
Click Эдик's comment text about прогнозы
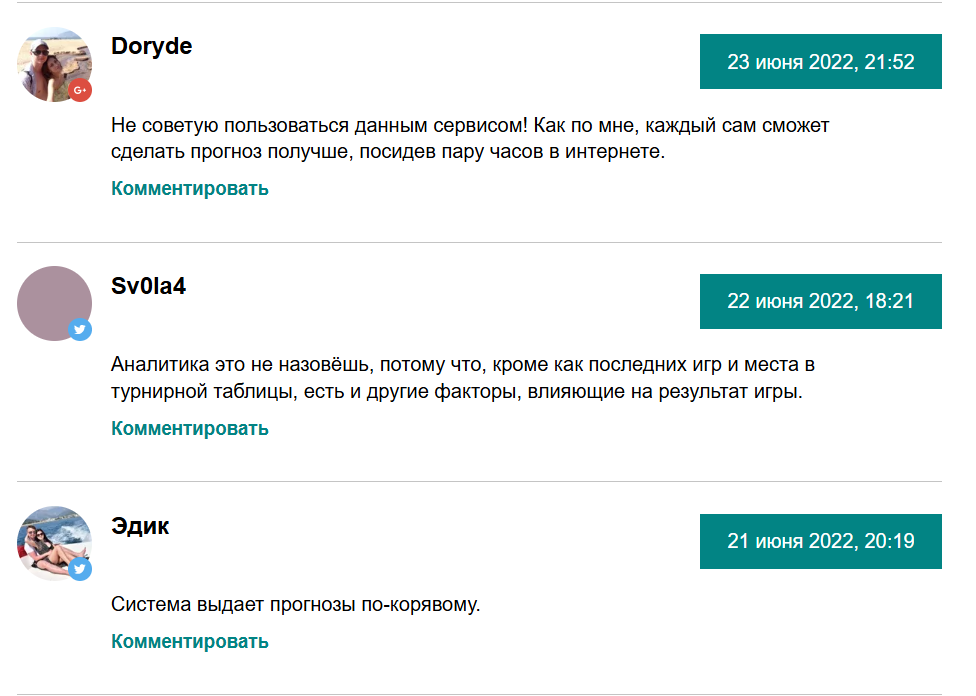click(x=296, y=605)
